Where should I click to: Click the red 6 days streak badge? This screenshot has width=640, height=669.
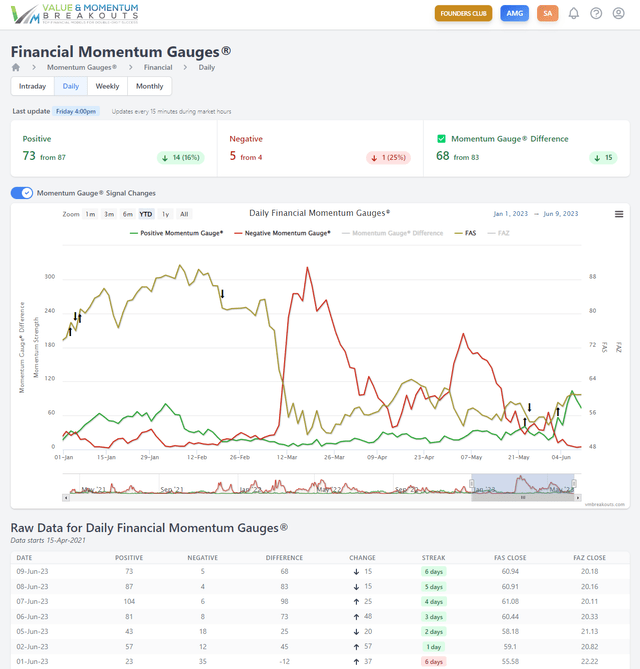tap(433, 662)
